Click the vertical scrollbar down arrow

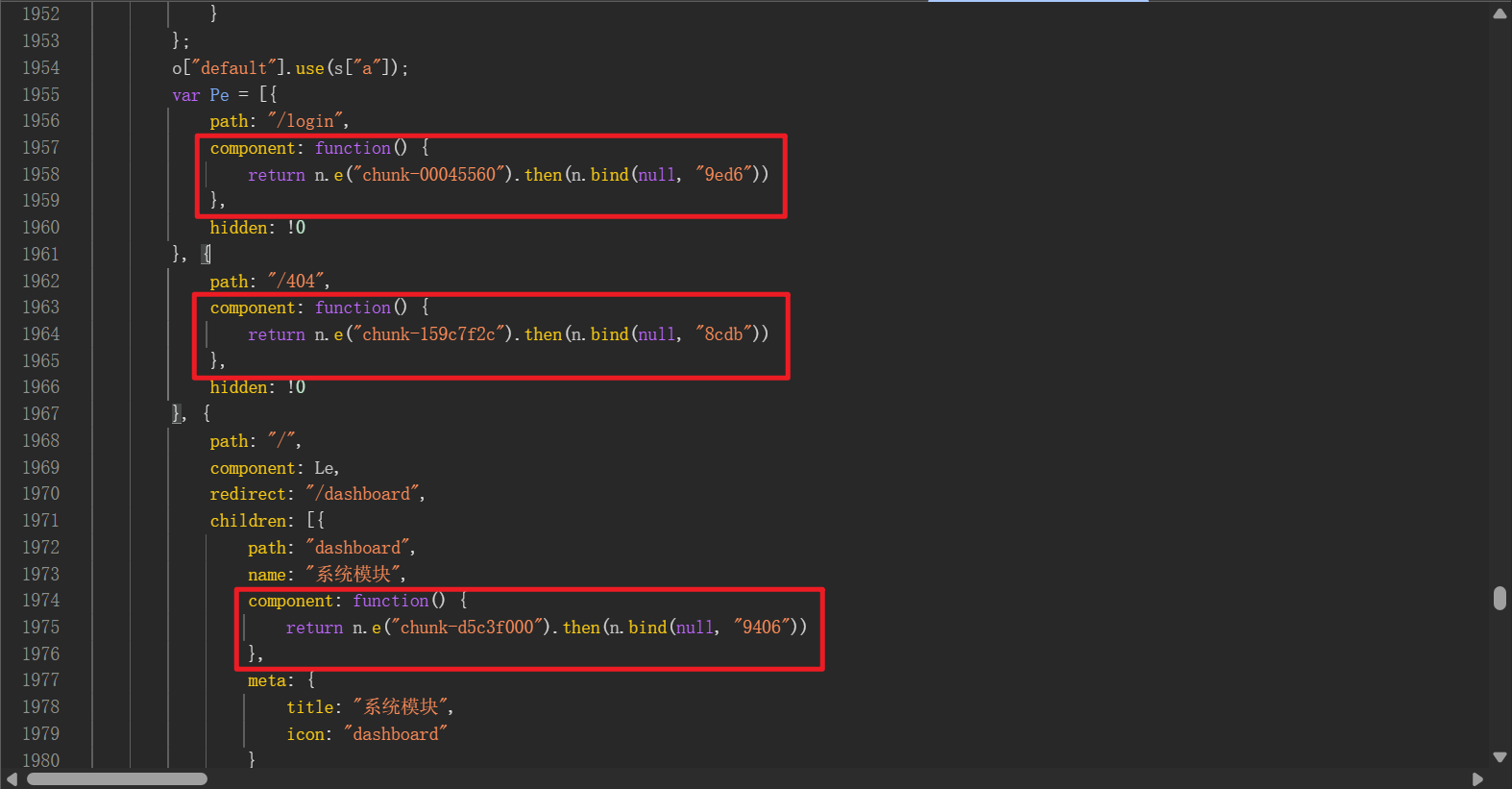pos(1500,757)
